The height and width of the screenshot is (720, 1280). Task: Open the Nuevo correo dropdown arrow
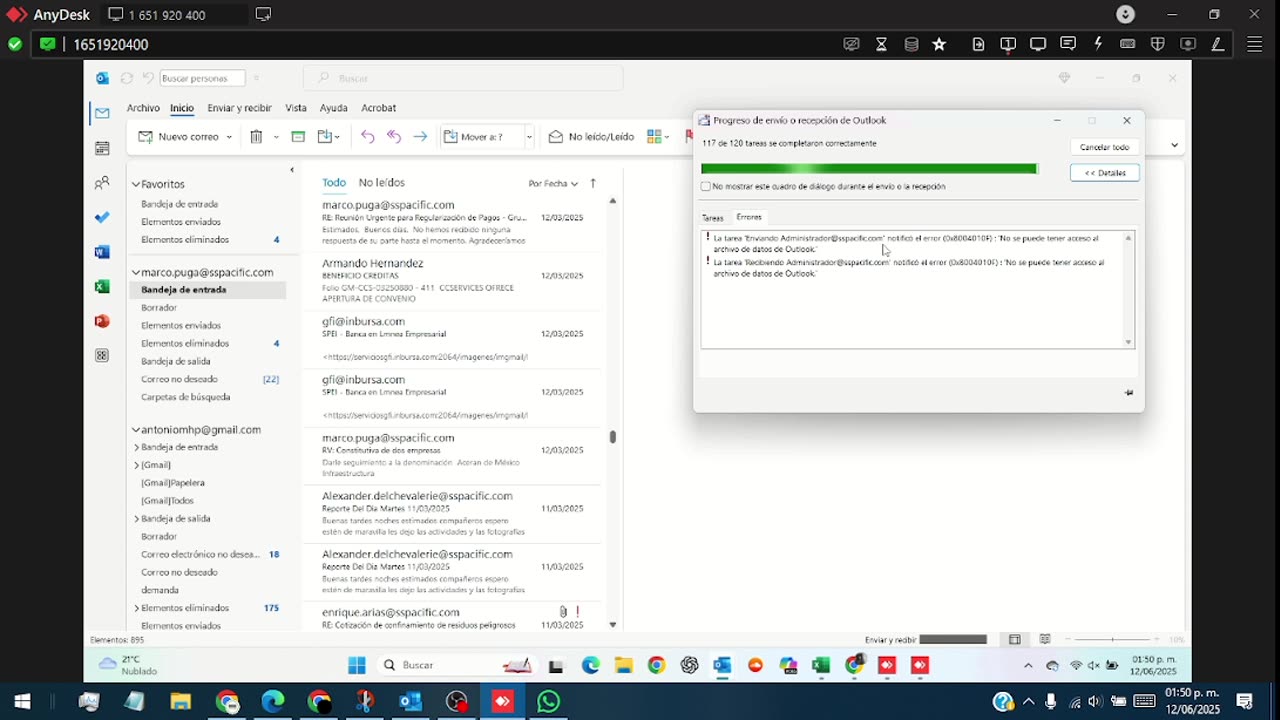tap(229, 137)
